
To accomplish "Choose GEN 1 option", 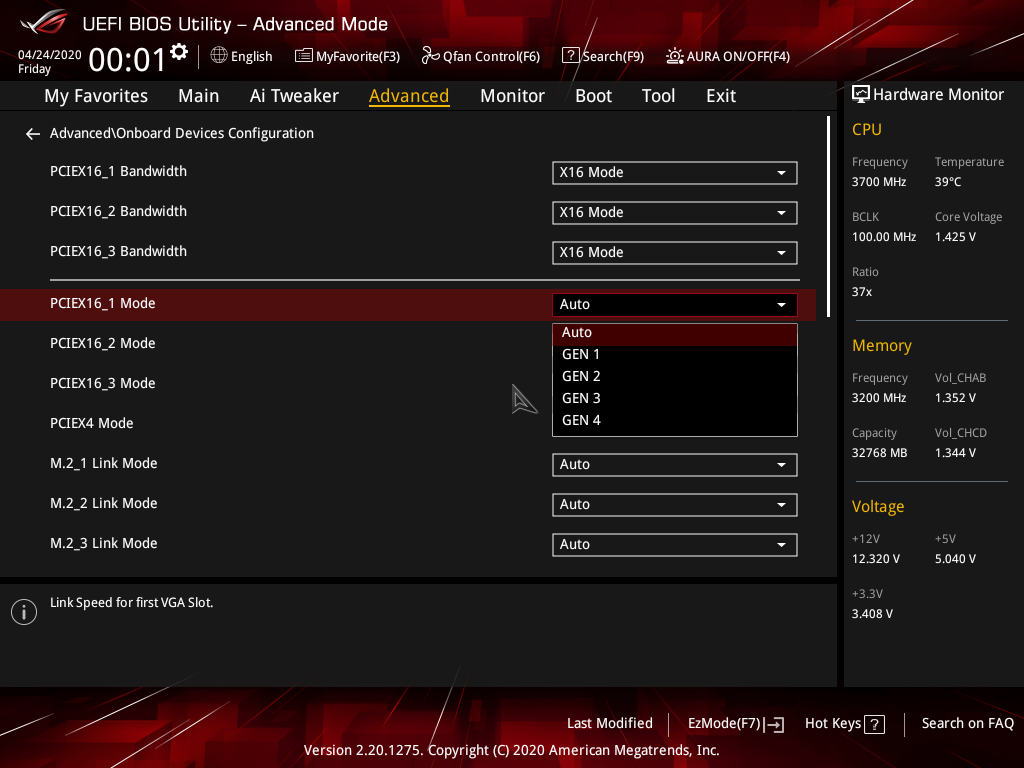I will click(x=675, y=355).
